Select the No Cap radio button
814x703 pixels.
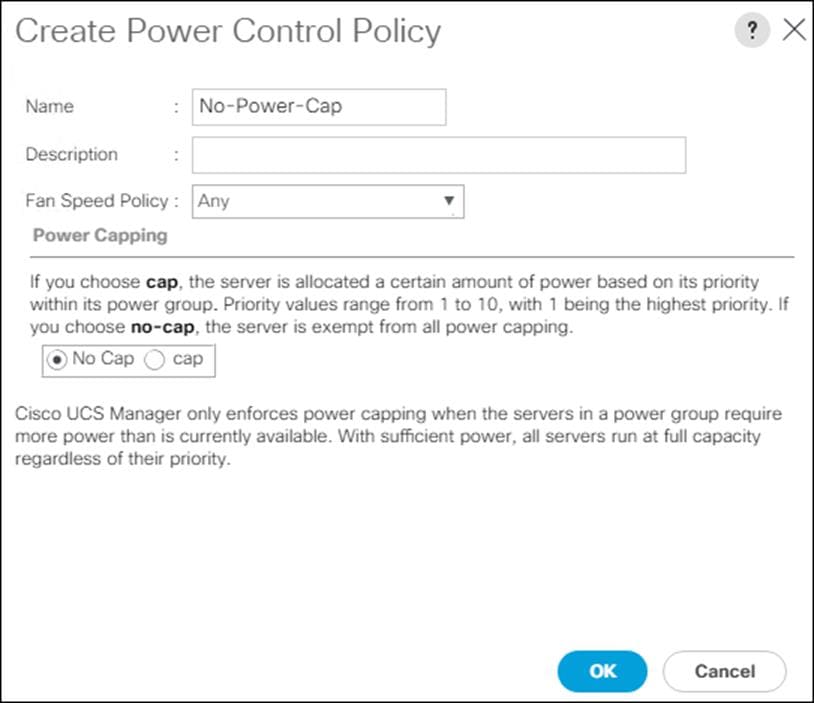click(x=59, y=360)
